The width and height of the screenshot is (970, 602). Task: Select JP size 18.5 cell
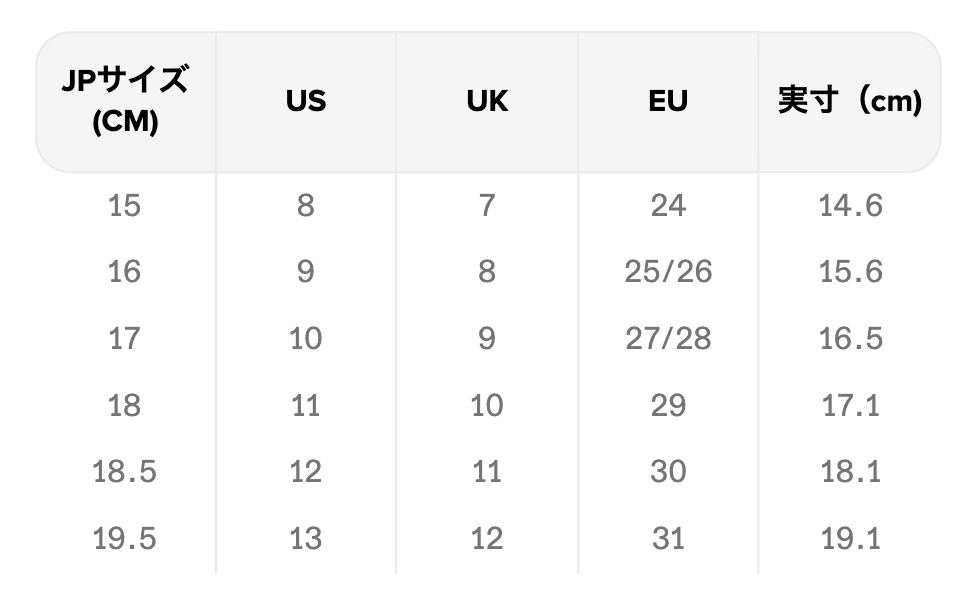click(125, 472)
